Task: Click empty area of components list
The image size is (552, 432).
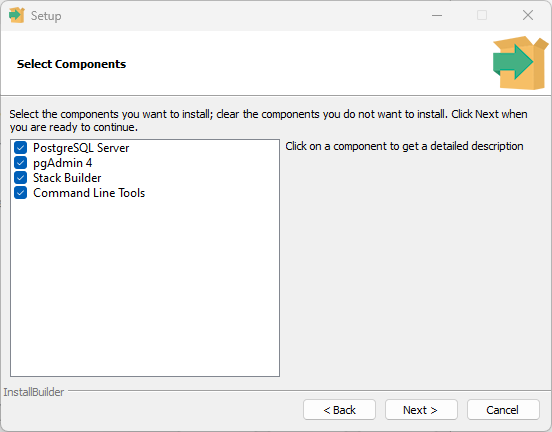Action: coord(145,289)
